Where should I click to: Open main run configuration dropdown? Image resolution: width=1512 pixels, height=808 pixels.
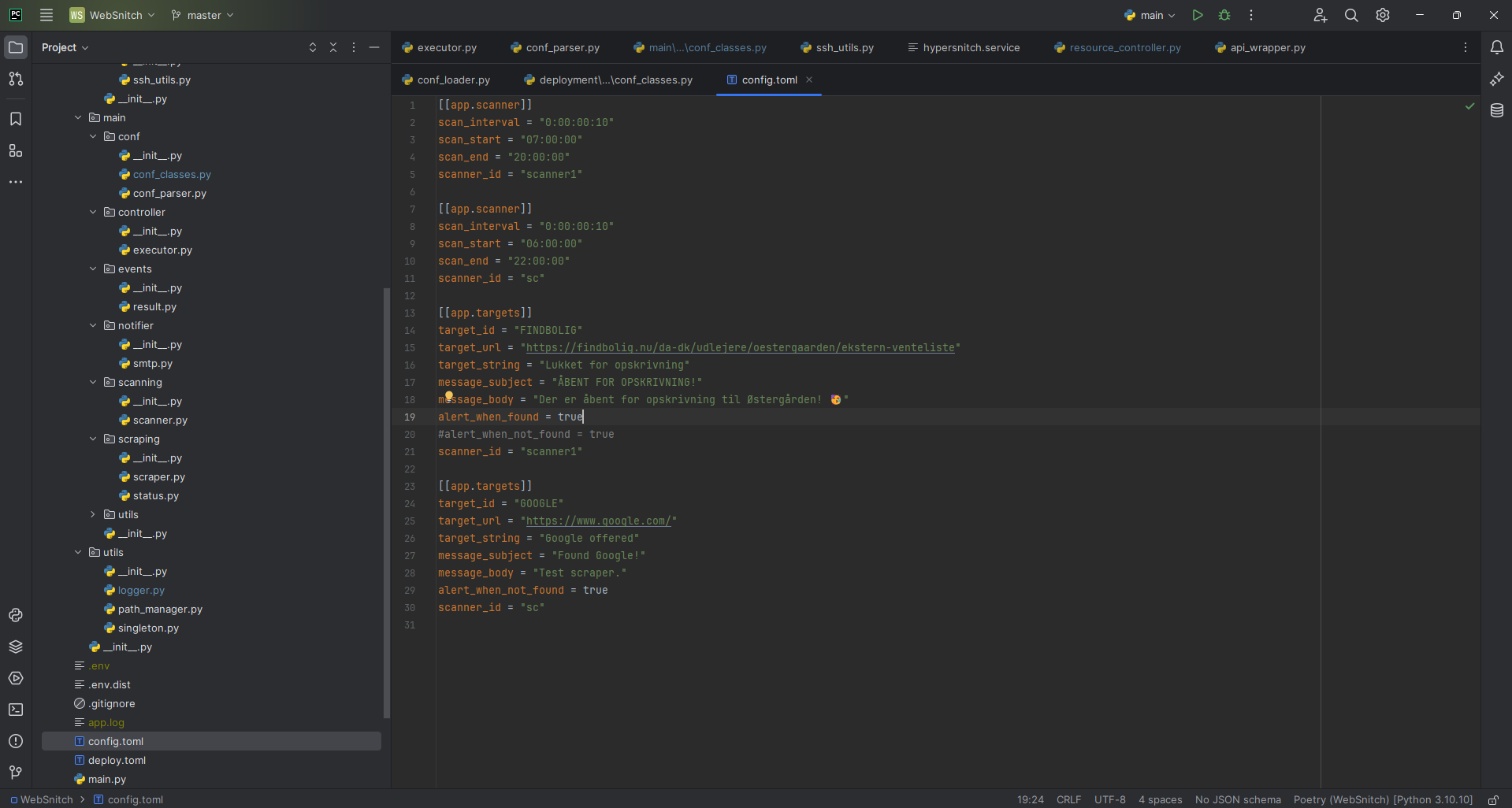tap(1150, 15)
